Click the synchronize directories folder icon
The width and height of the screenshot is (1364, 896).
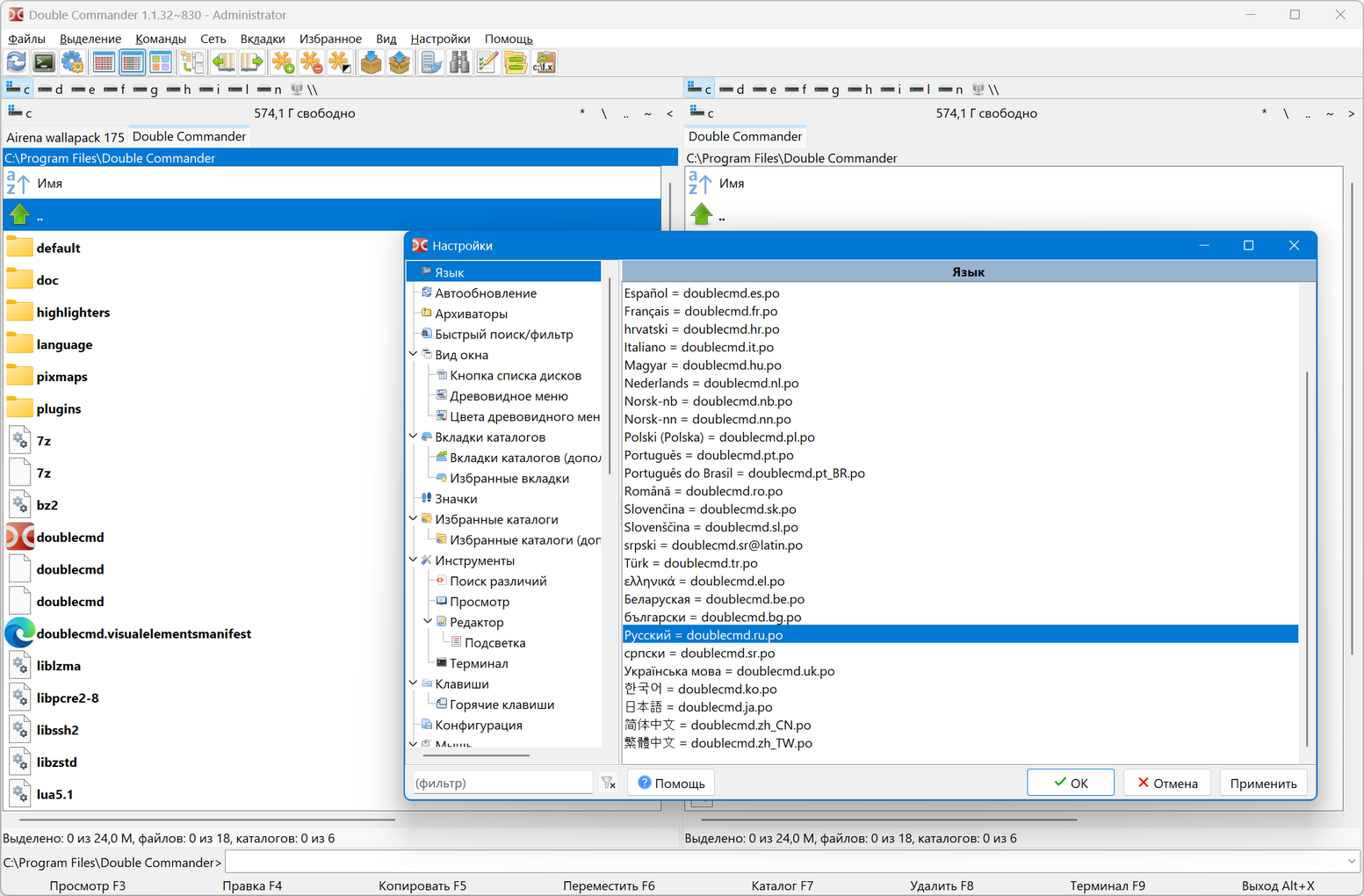click(516, 62)
